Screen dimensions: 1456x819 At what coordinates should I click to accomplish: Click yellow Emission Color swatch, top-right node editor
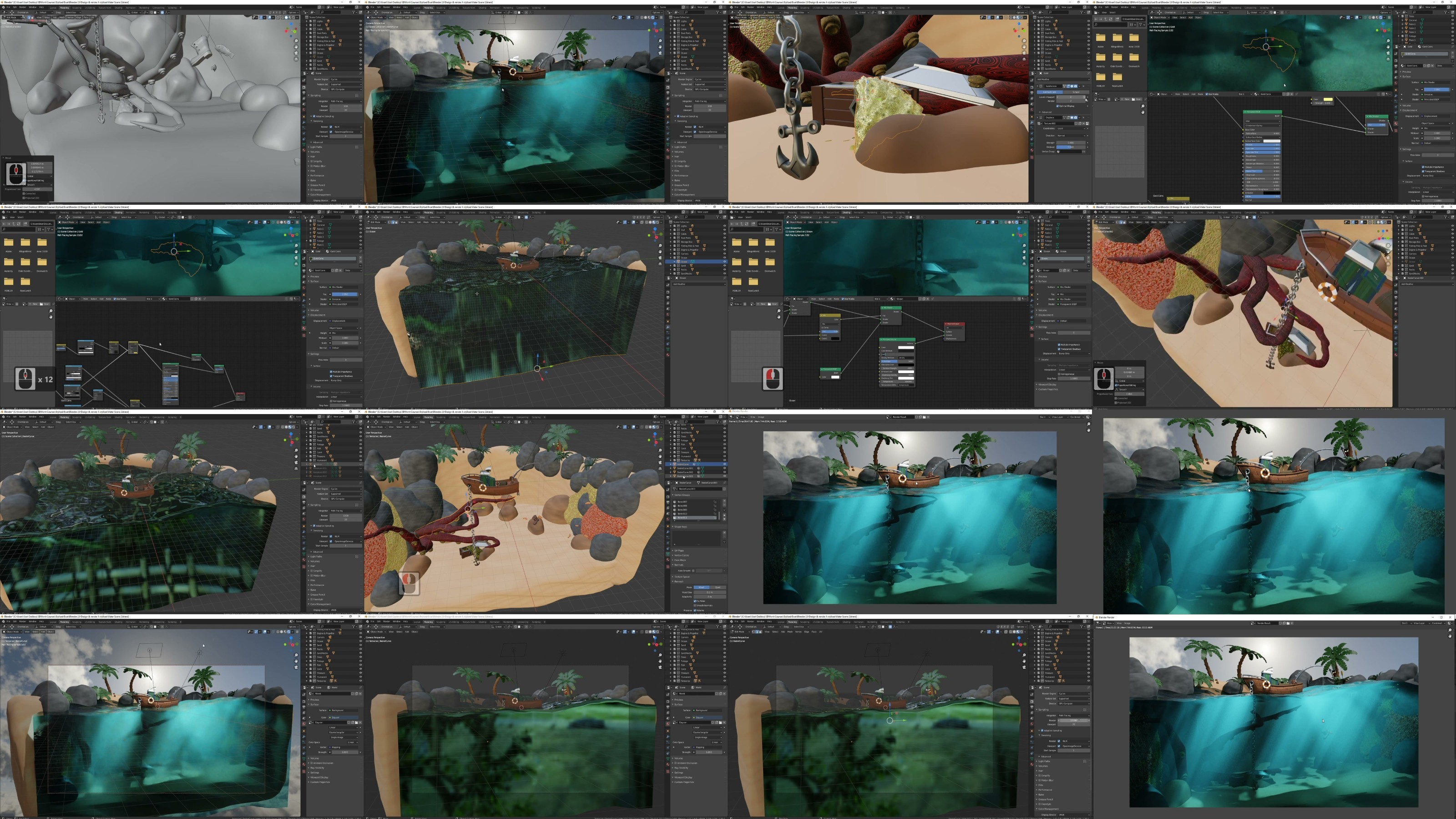click(1328, 100)
